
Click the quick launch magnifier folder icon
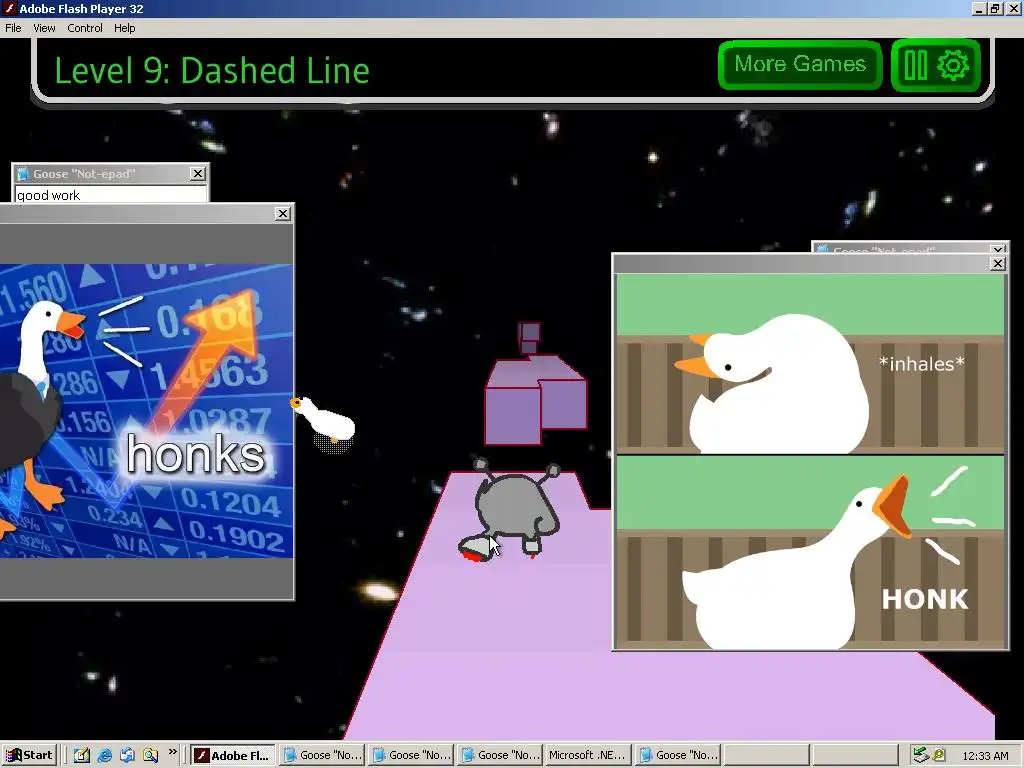pyautogui.click(x=150, y=756)
